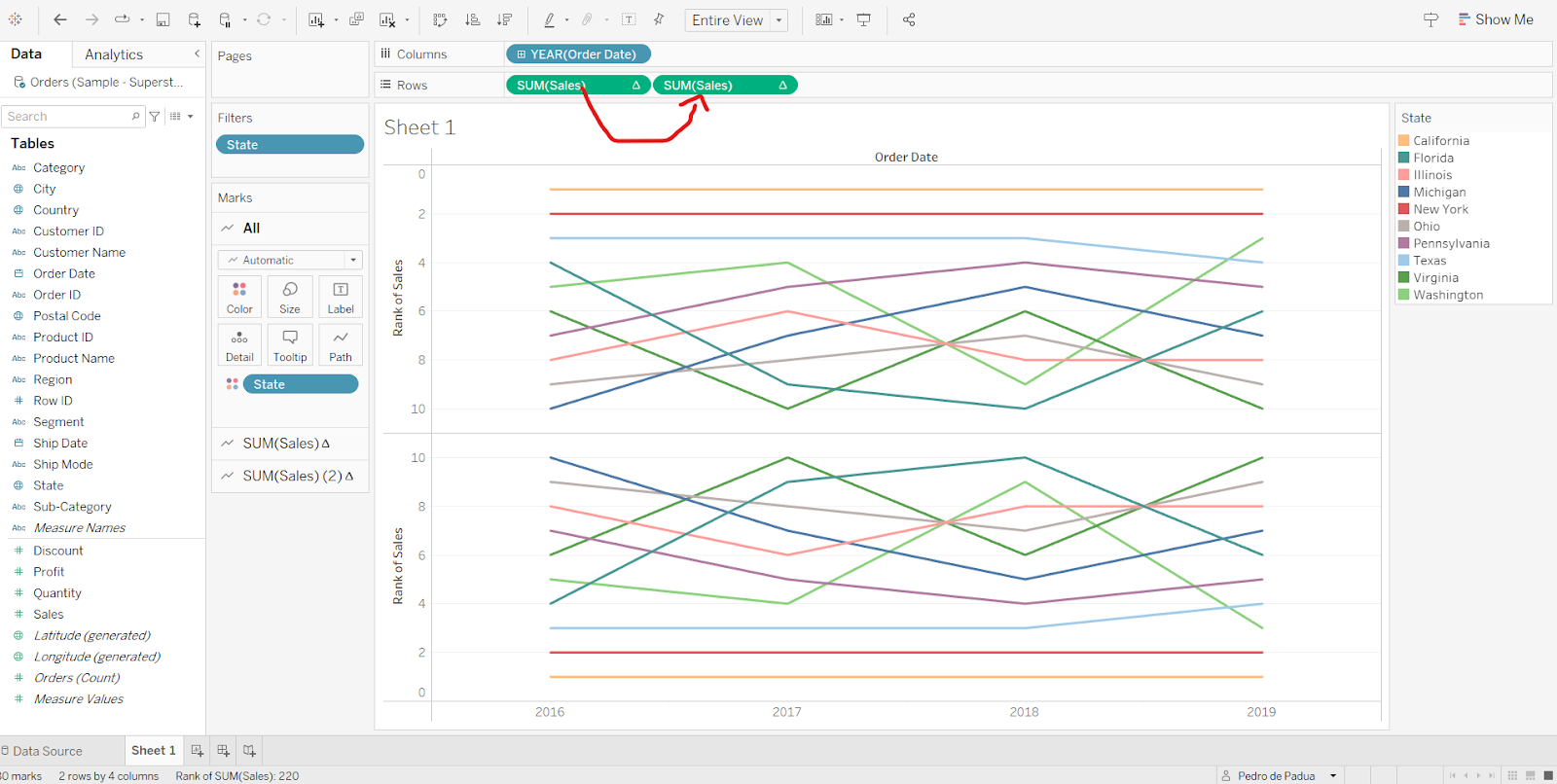Image resolution: width=1557 pixels, height=784 pixels.
Task: Select All marks card header
Action: (290, 229)
